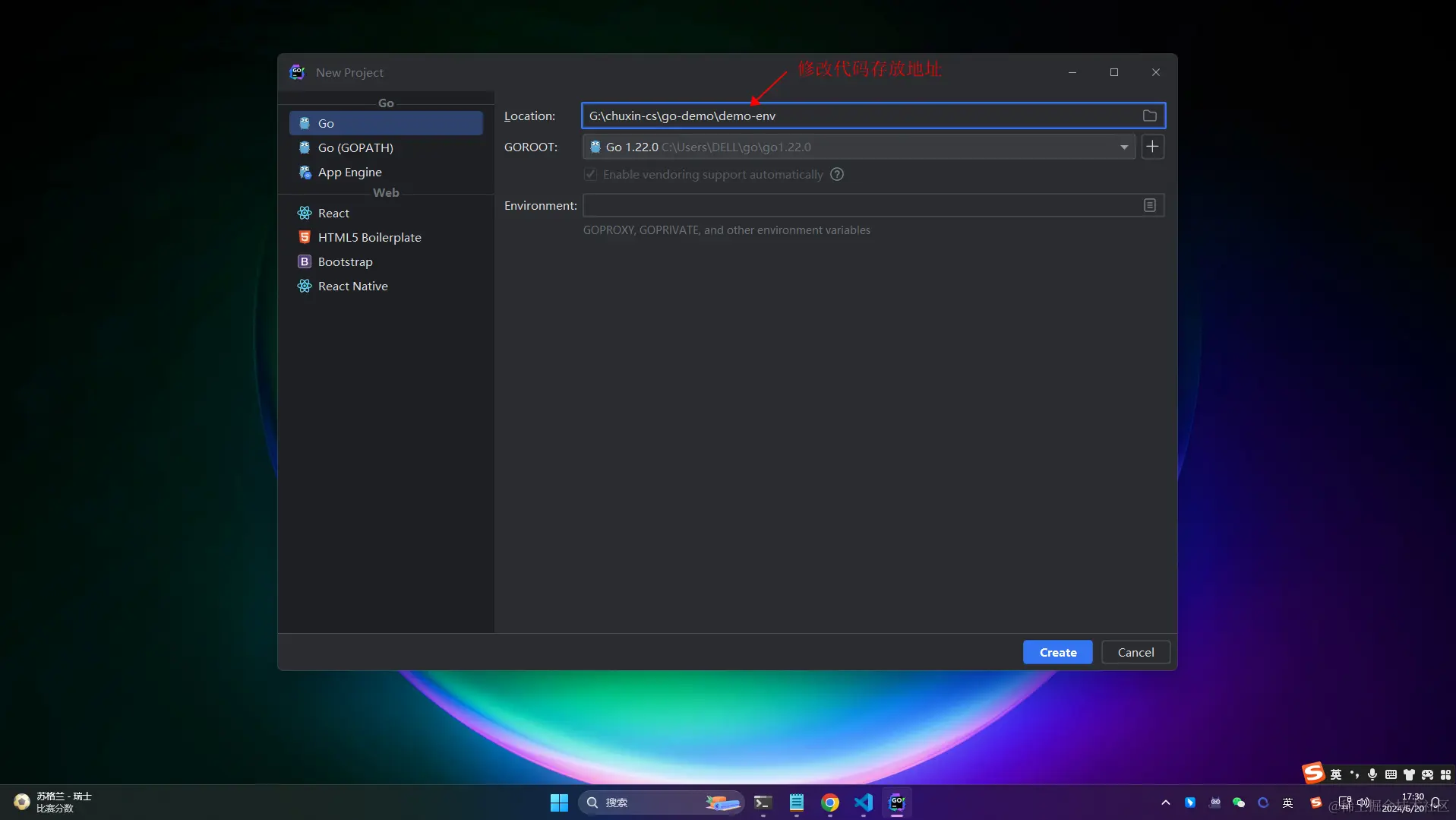Viewport: 1456px width, 820px height.
Task: Open Sogou game mode controller icon
Action: (1427, 774)
